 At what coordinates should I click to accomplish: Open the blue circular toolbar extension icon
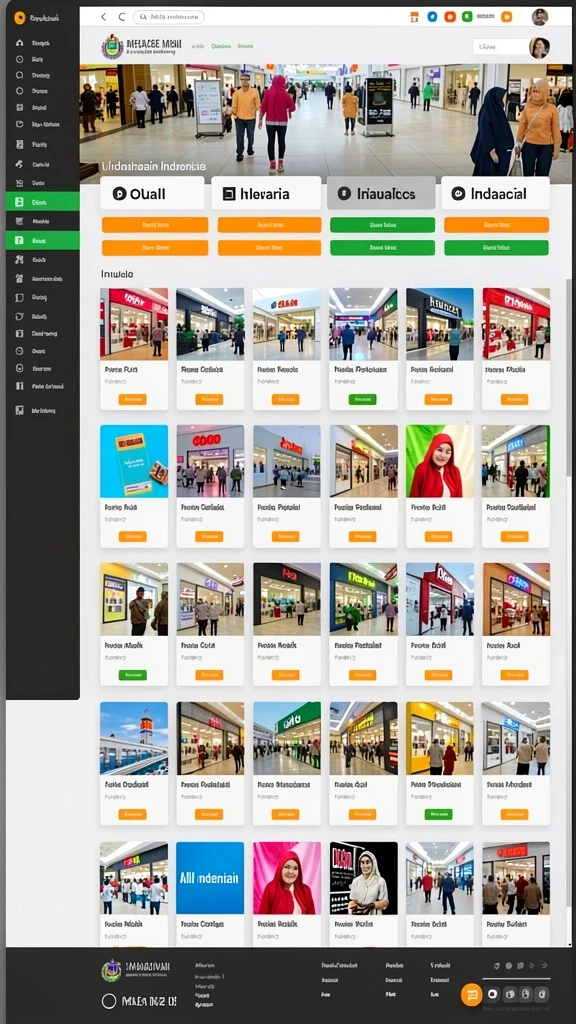point(432,16)
